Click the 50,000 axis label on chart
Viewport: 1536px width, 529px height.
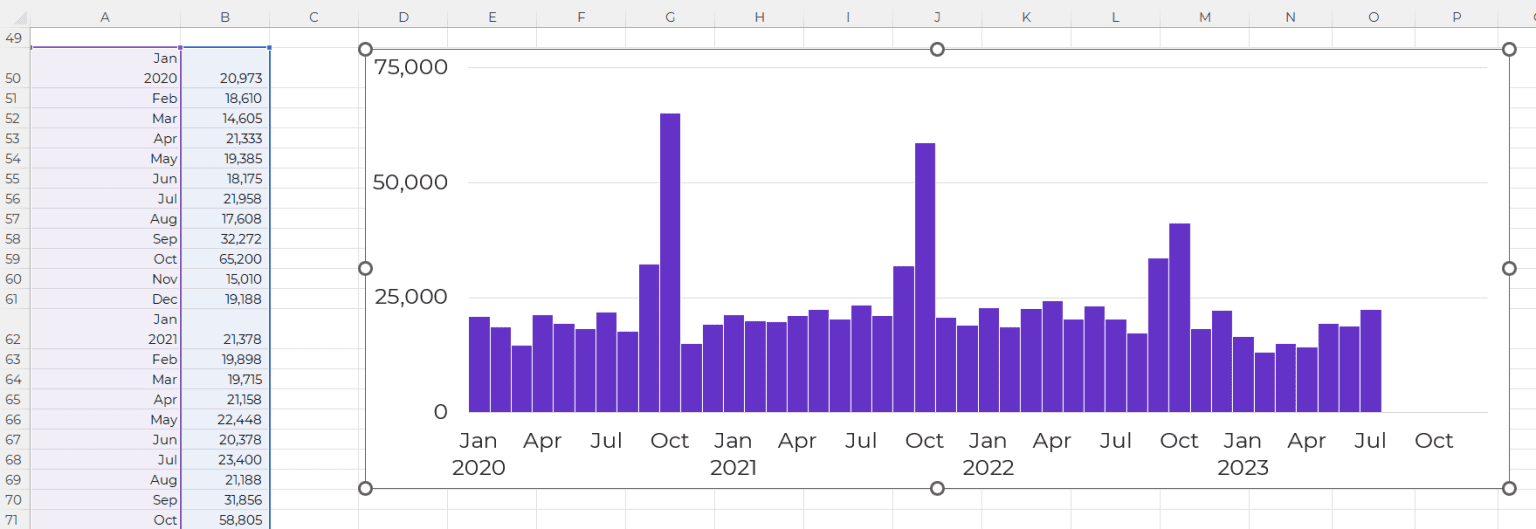coord(410,182)
